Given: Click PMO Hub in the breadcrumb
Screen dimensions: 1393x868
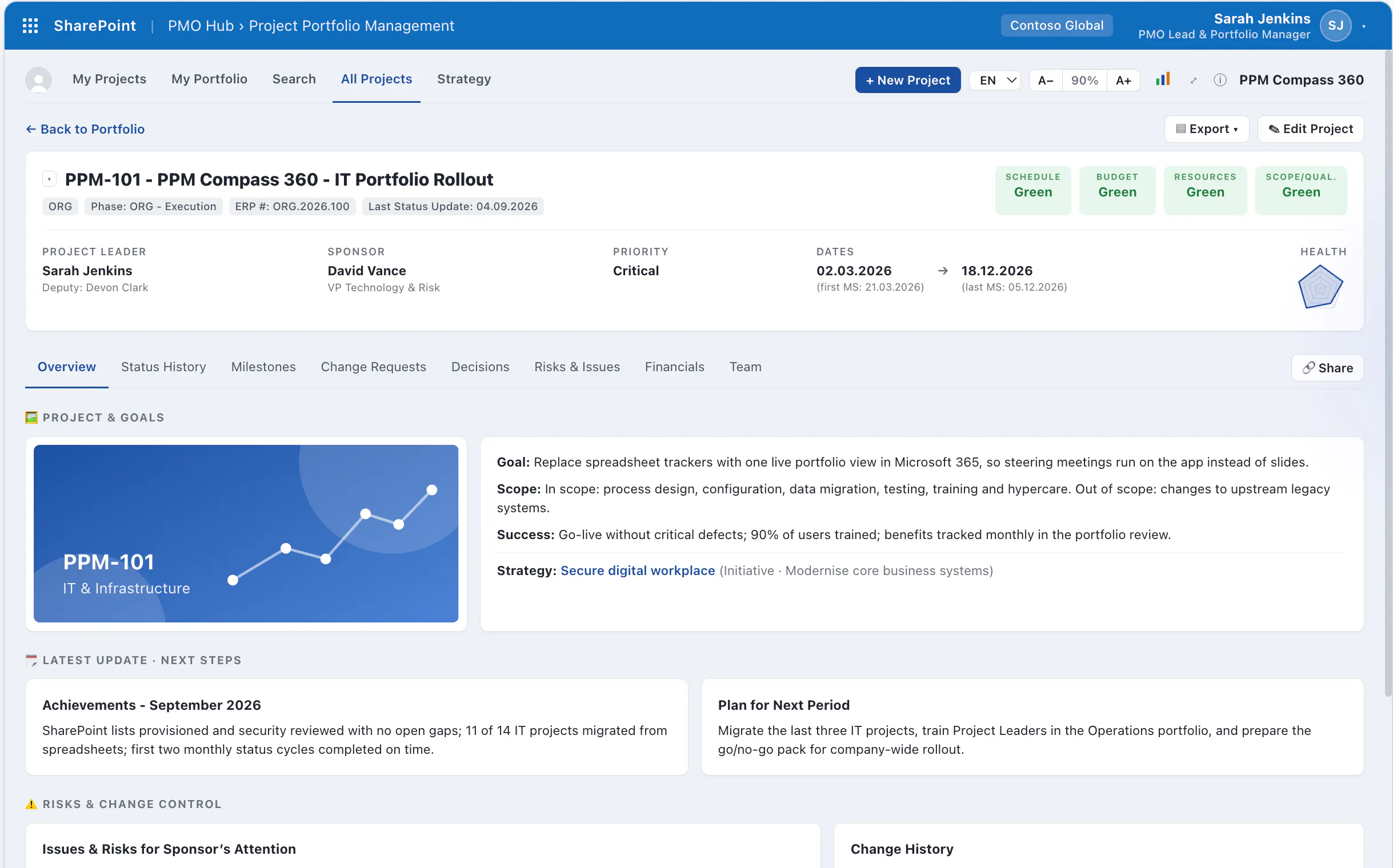Looking at the screenshot, I should coord(201,26).
